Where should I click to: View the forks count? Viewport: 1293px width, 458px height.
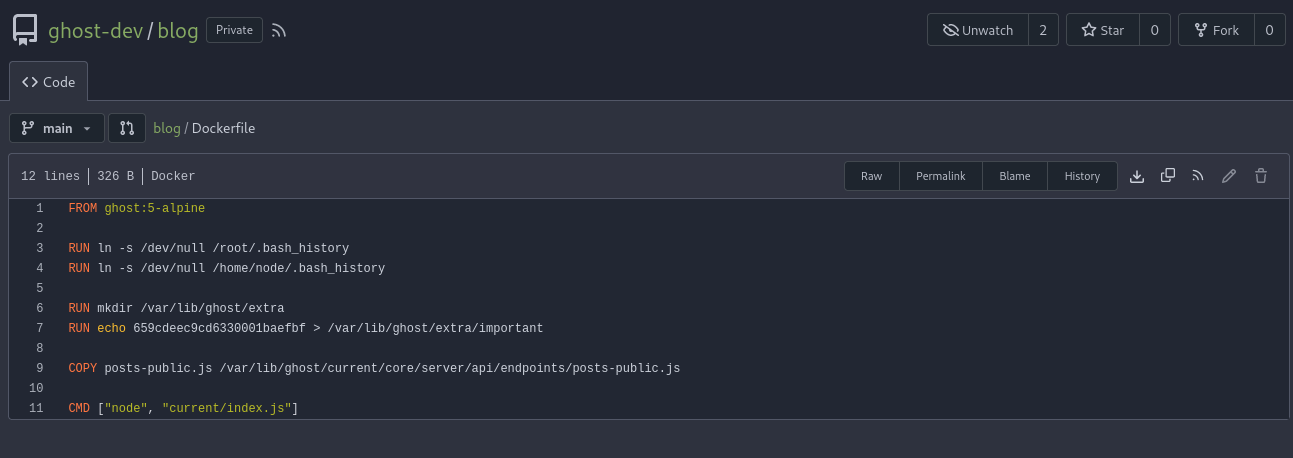pos(1269,30)
